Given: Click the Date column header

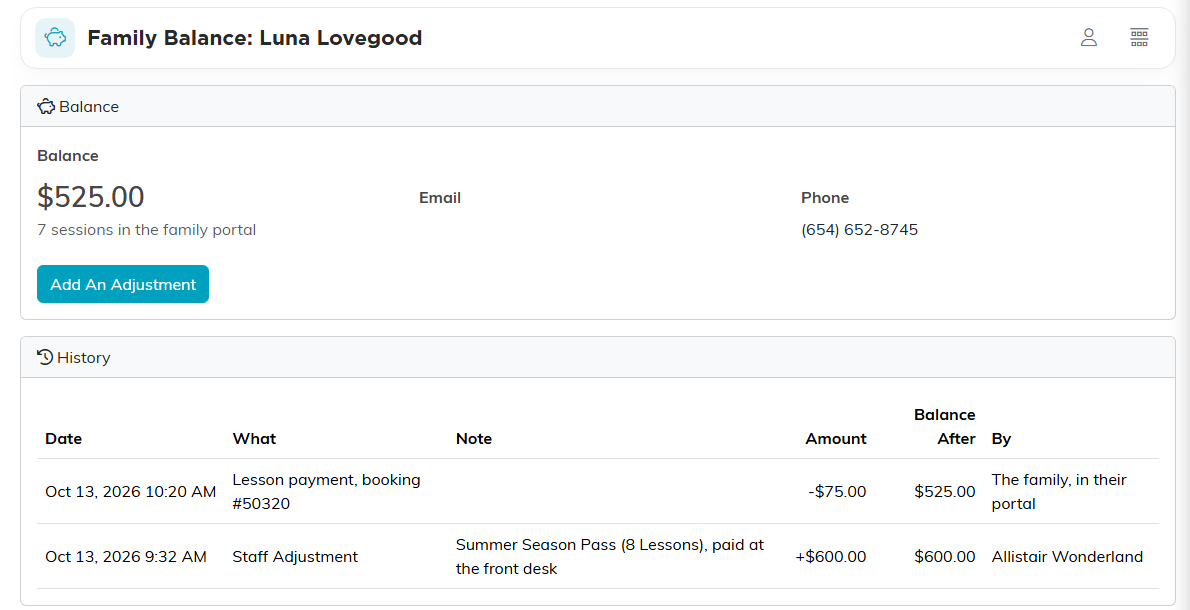Looking at the screenshot, I should coord(64,439).
